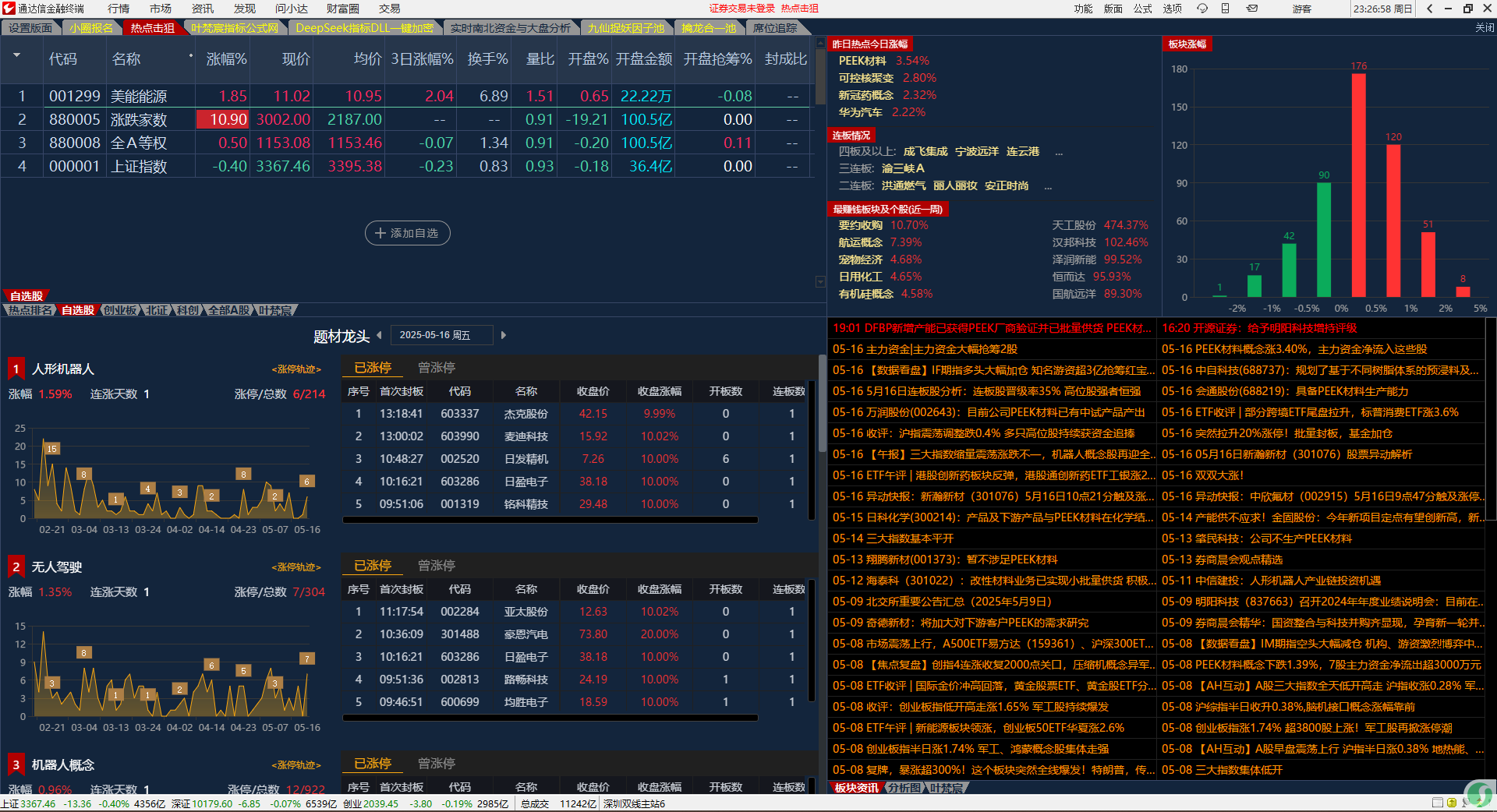The height and width of the screenshot is (812, 1497).
Task: Click the list window icon in status bar
Action: [x=1438, y=803]
